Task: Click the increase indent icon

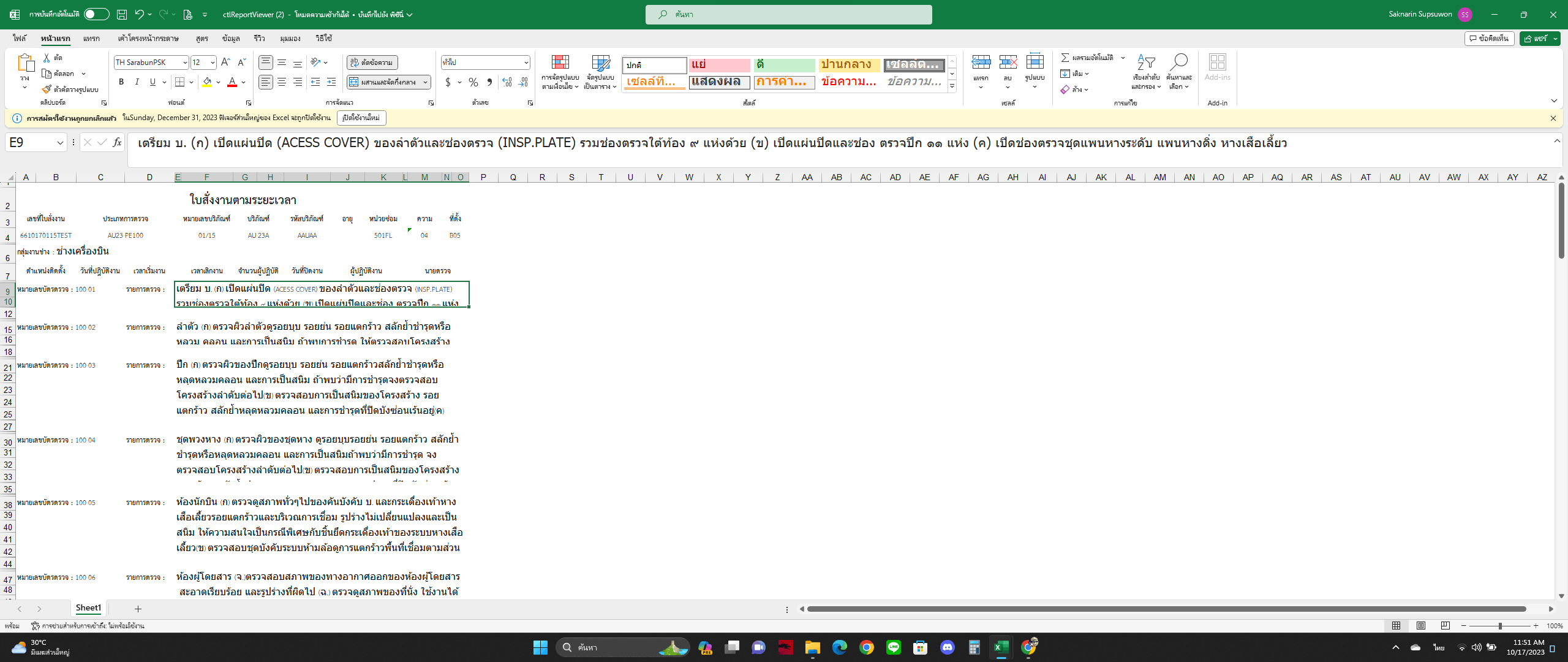Action: click(331, 82)
